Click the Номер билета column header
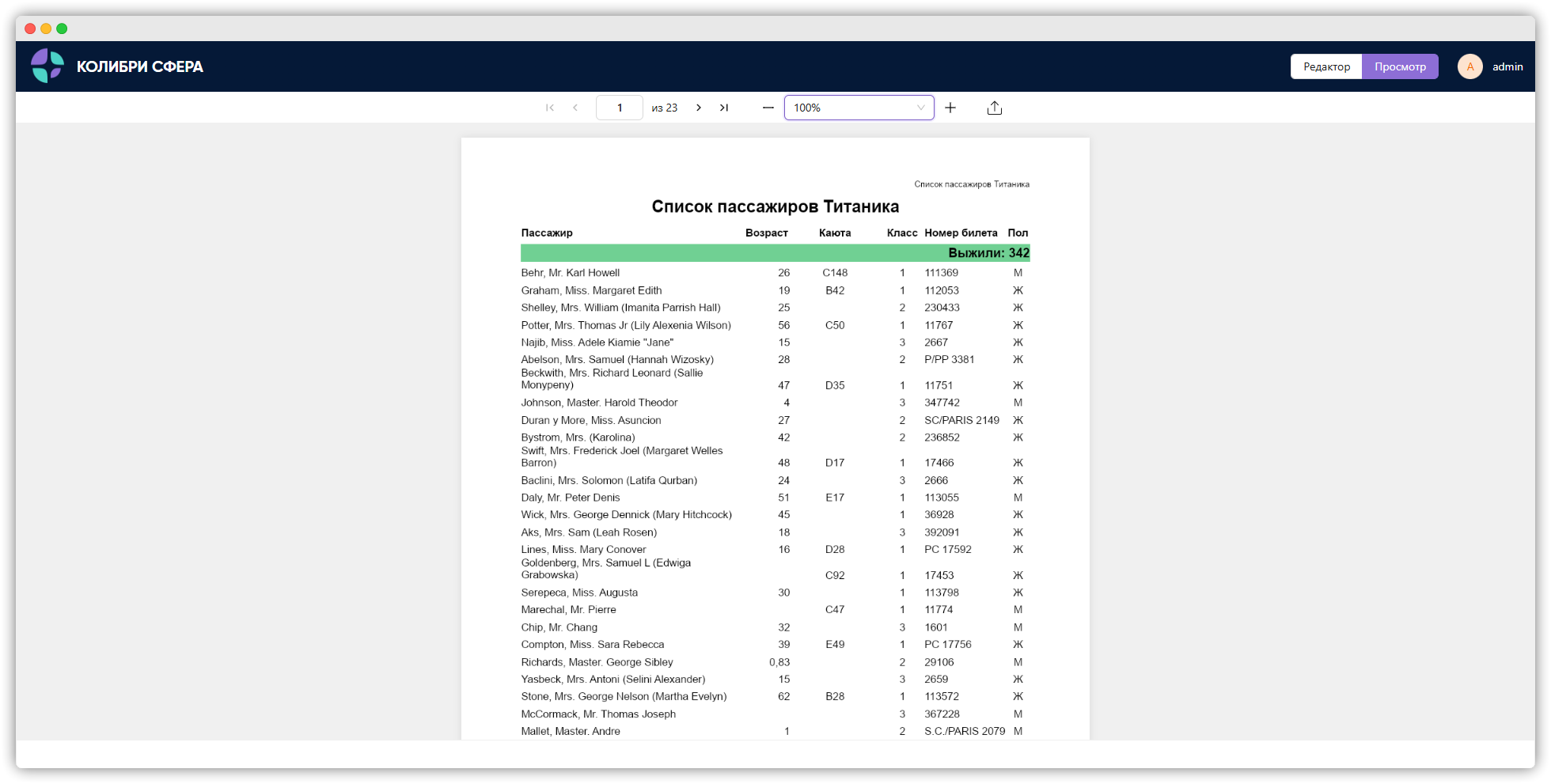The image size is (1551, 784). tap(961, 233)
